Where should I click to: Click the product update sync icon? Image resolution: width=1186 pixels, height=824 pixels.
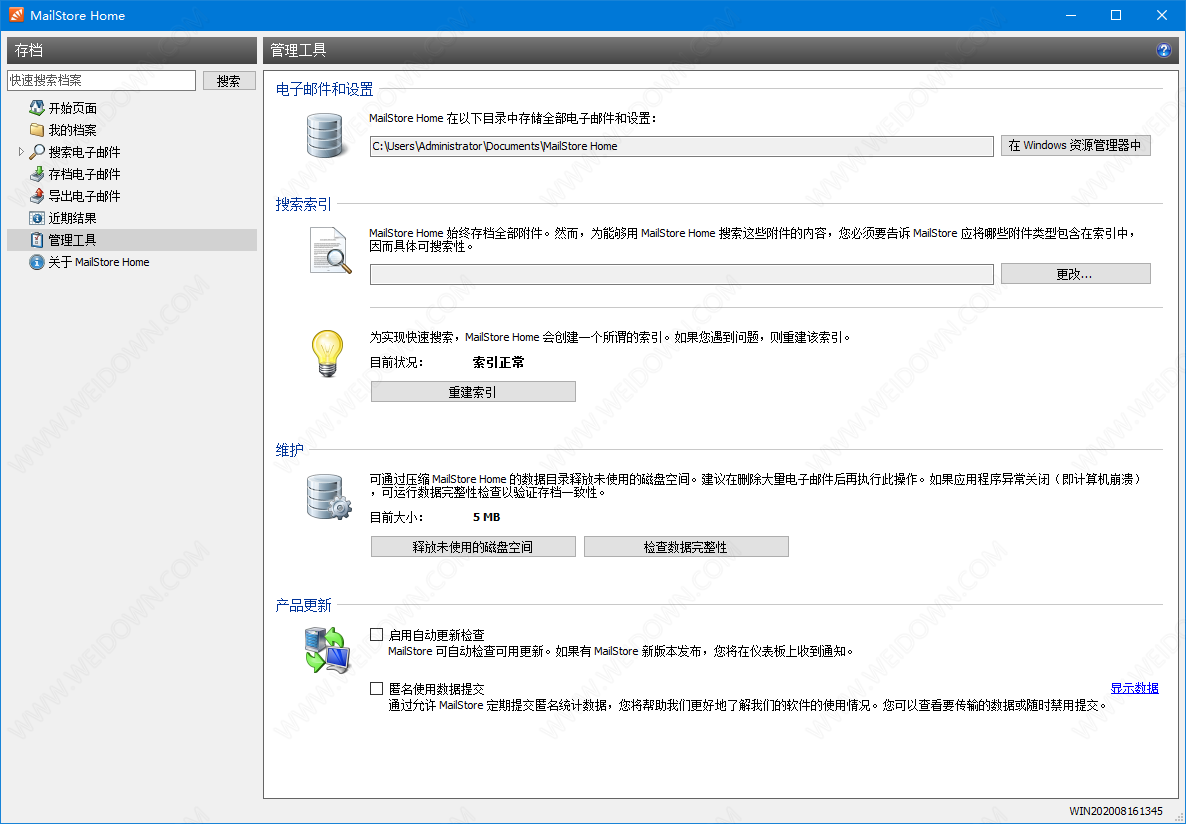tap(327, 649)
